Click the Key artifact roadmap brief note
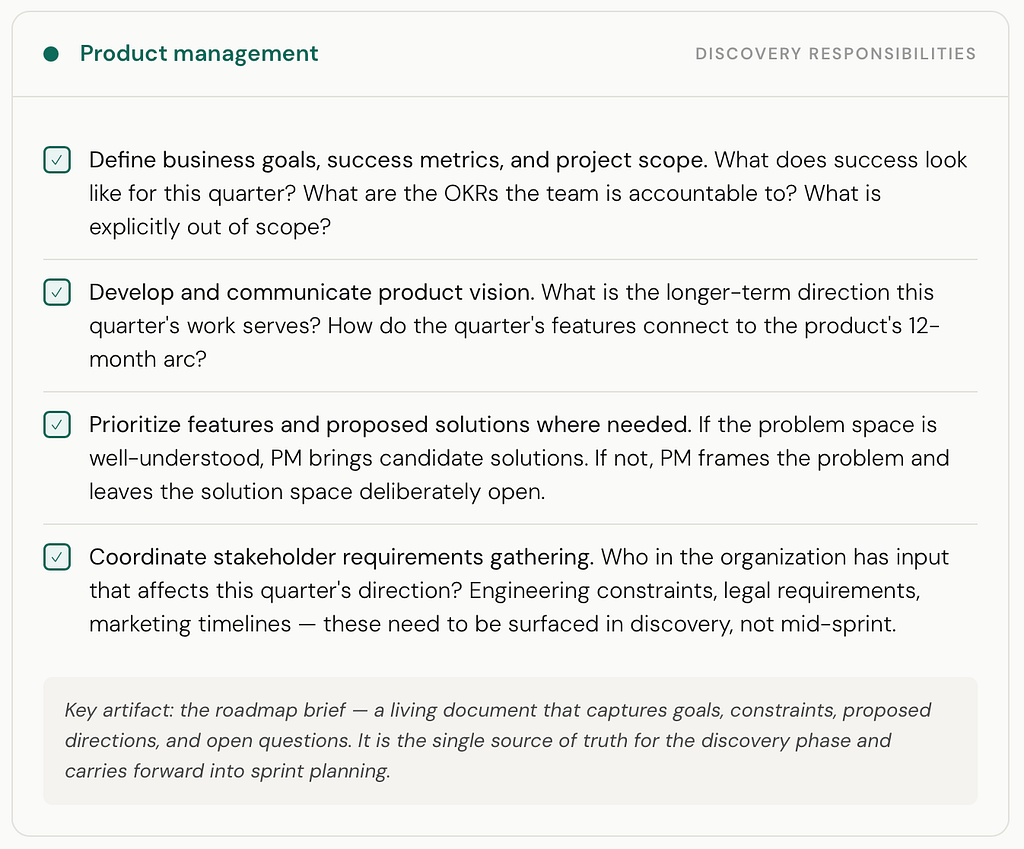The height and width of the screenshot is (849, 1024). [510, 741]
